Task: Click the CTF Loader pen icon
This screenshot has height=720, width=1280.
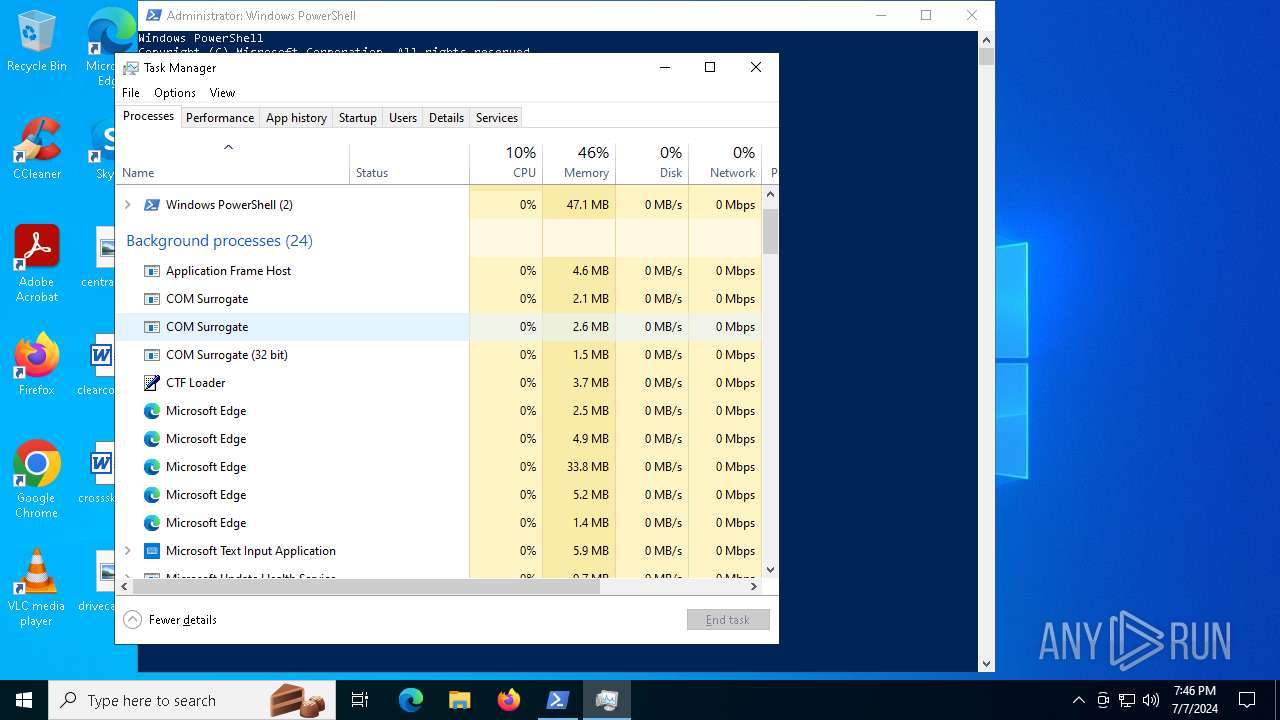Action: pyautogui.click(x=152, y=383)
